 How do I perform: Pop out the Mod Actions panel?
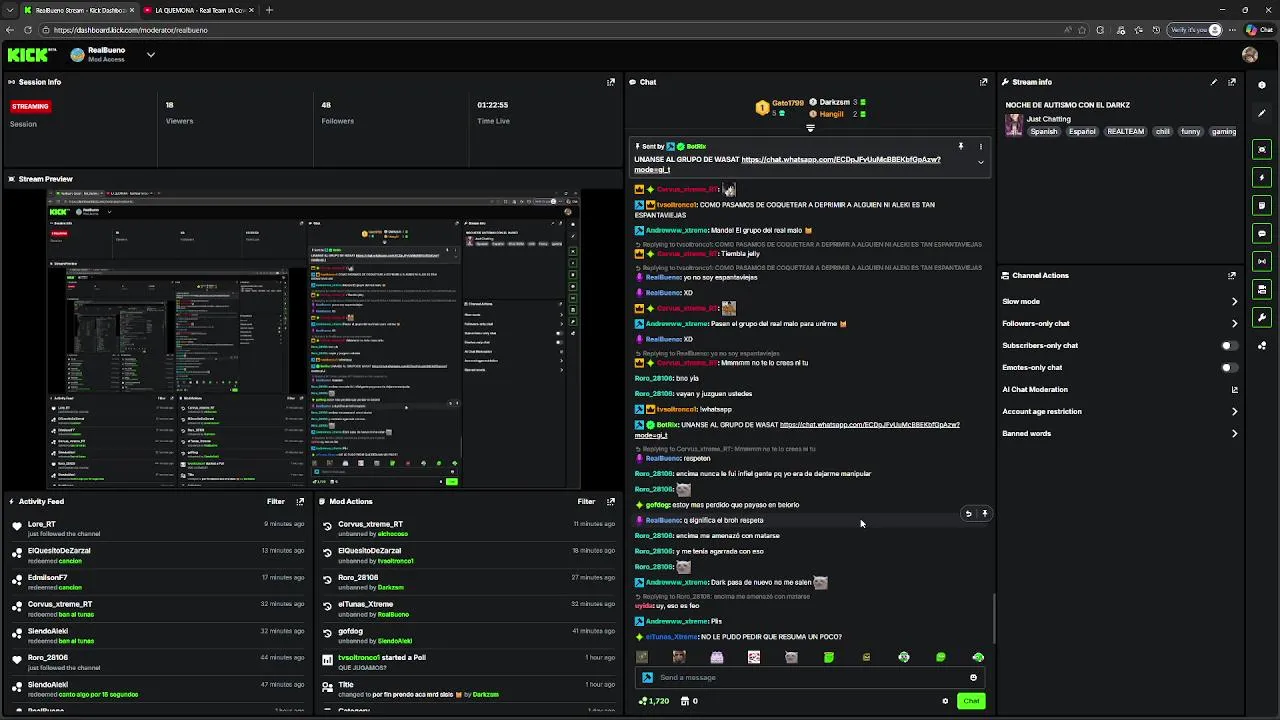[611, 501]
